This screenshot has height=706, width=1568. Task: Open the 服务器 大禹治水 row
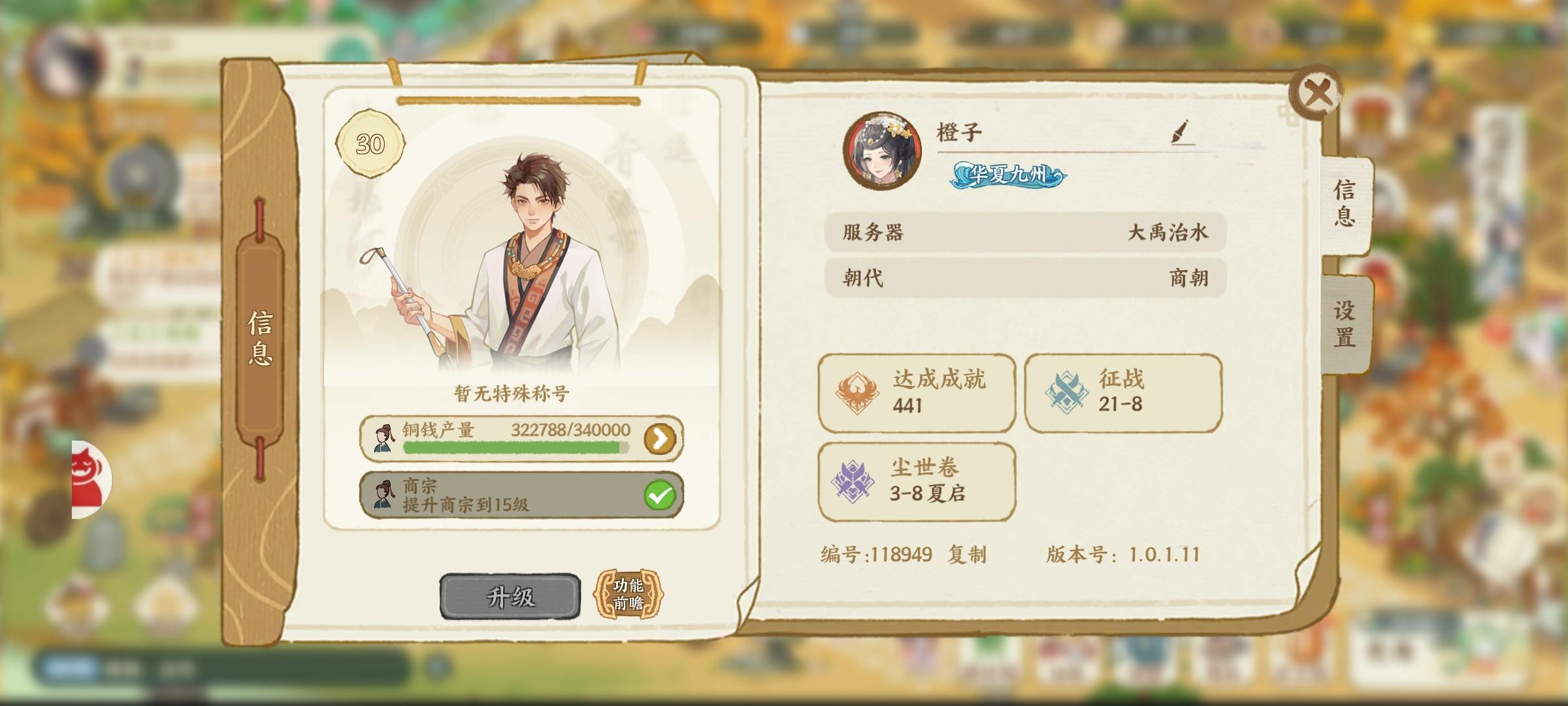click(x=1025, y=232)
